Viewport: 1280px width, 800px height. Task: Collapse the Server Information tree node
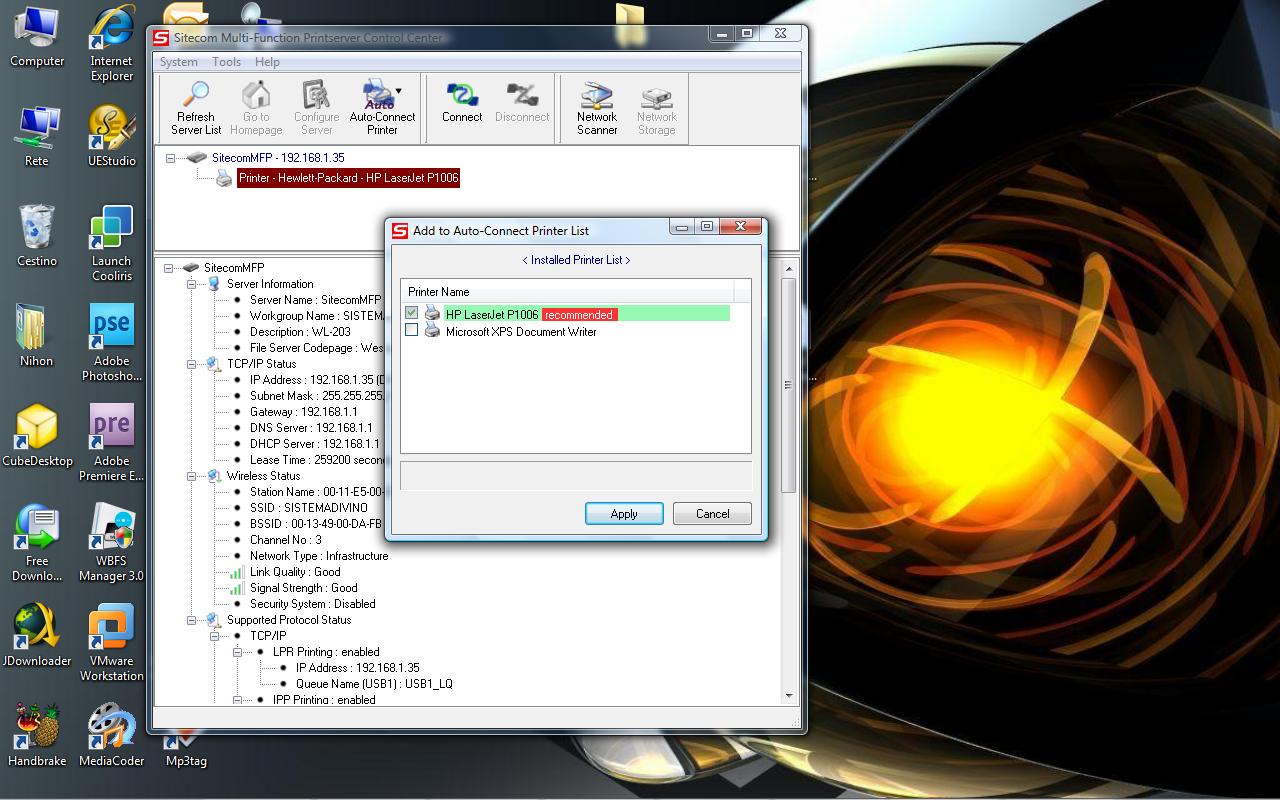coord(191,284)
